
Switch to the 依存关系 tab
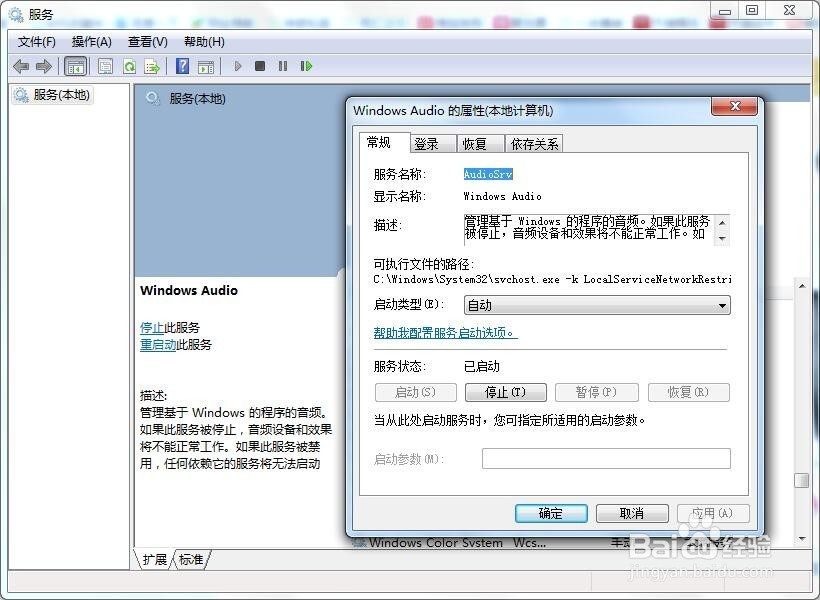534,144
